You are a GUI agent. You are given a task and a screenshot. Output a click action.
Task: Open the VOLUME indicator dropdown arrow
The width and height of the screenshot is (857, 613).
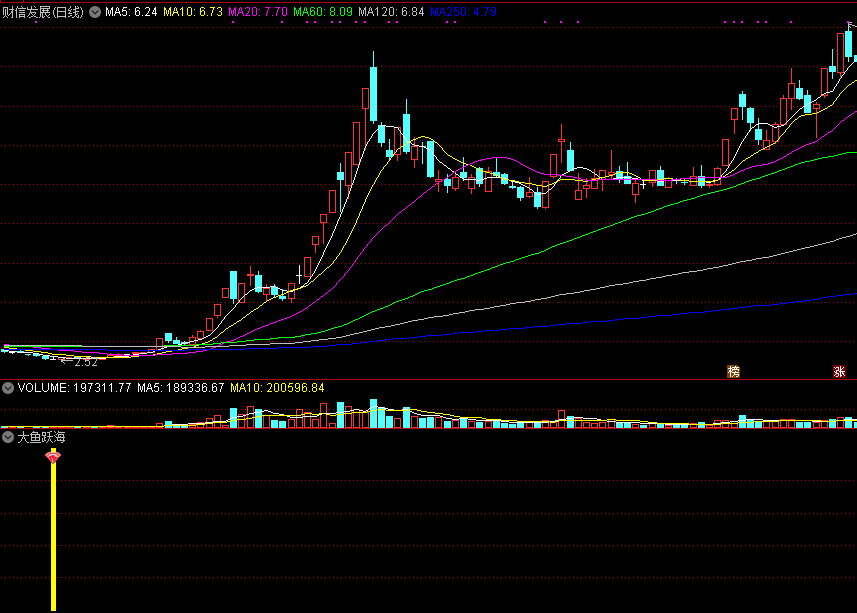pyautogui.click(x=8, y=388)
